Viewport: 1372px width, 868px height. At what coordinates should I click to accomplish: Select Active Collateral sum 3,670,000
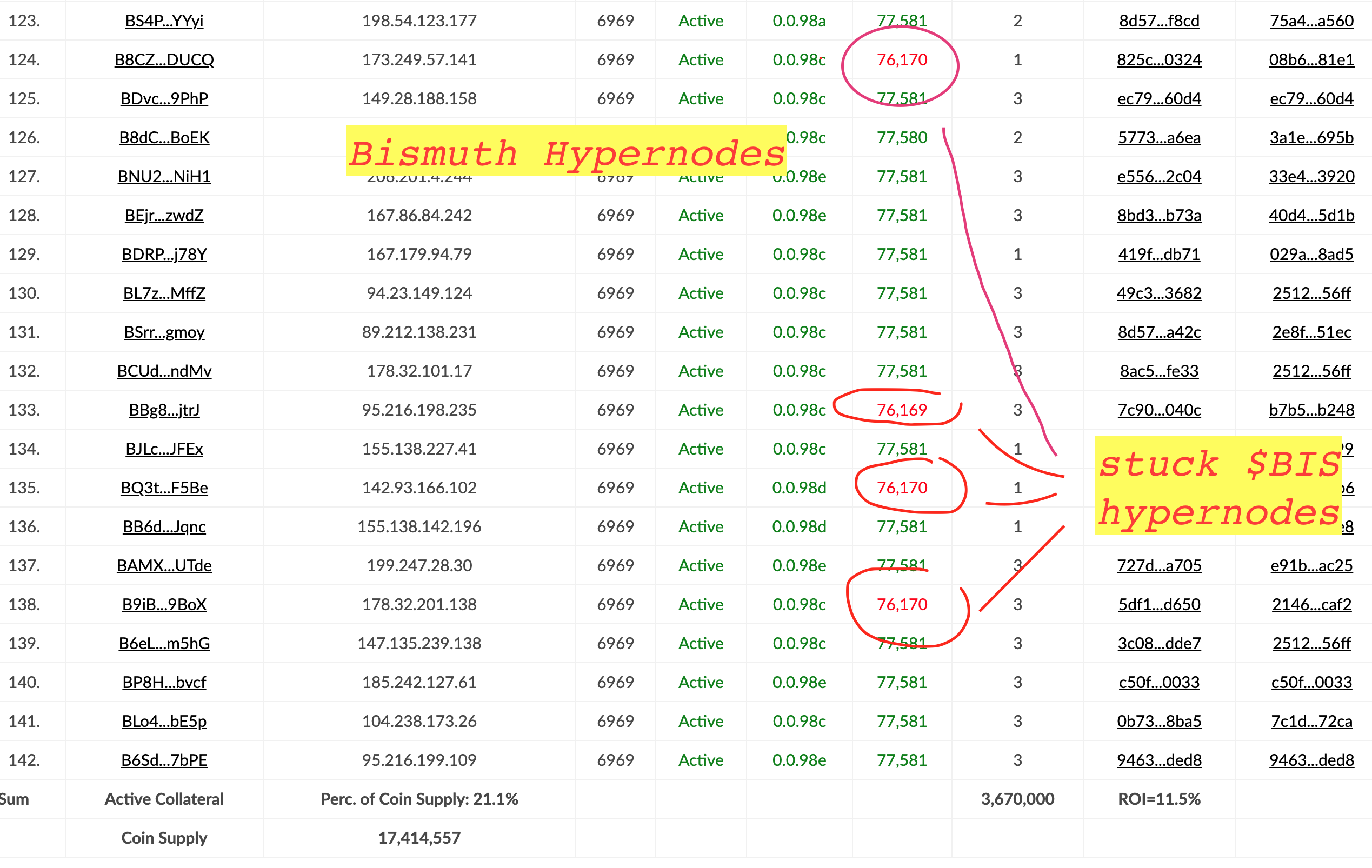(x=1017, y=799)
